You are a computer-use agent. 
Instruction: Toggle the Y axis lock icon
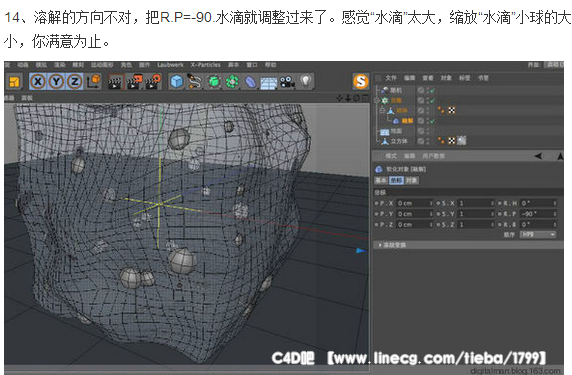point(56,81)
